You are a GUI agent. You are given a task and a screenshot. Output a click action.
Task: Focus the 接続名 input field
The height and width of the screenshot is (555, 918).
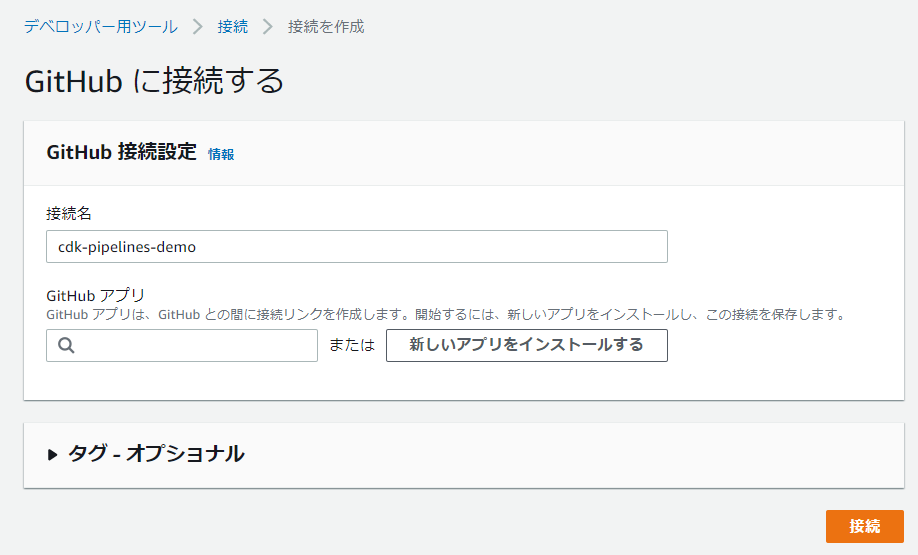(357, 246)
